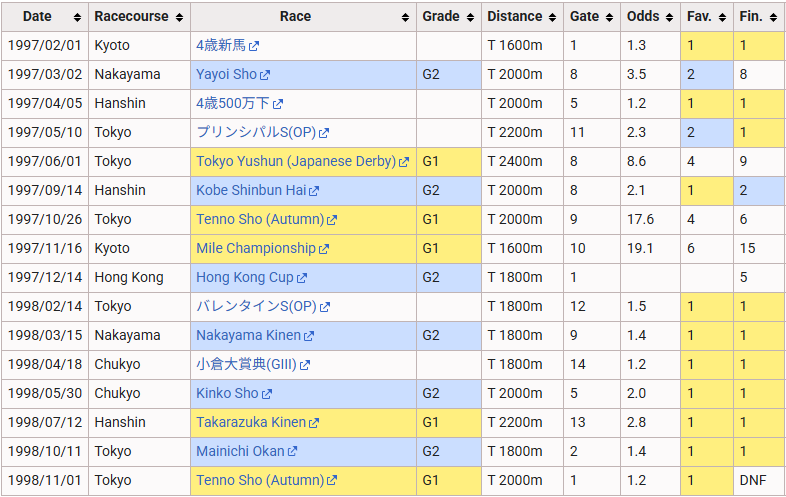786x497 pixels.
Task: Open Hong Kong Cup link
Action: point(245,277)
